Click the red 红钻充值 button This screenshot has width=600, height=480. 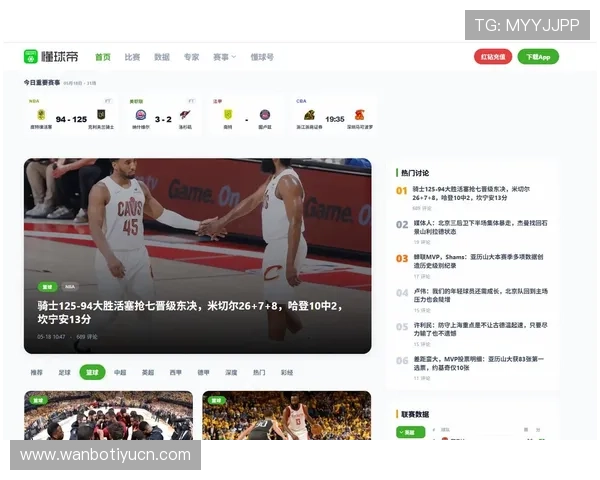(493, 57)
